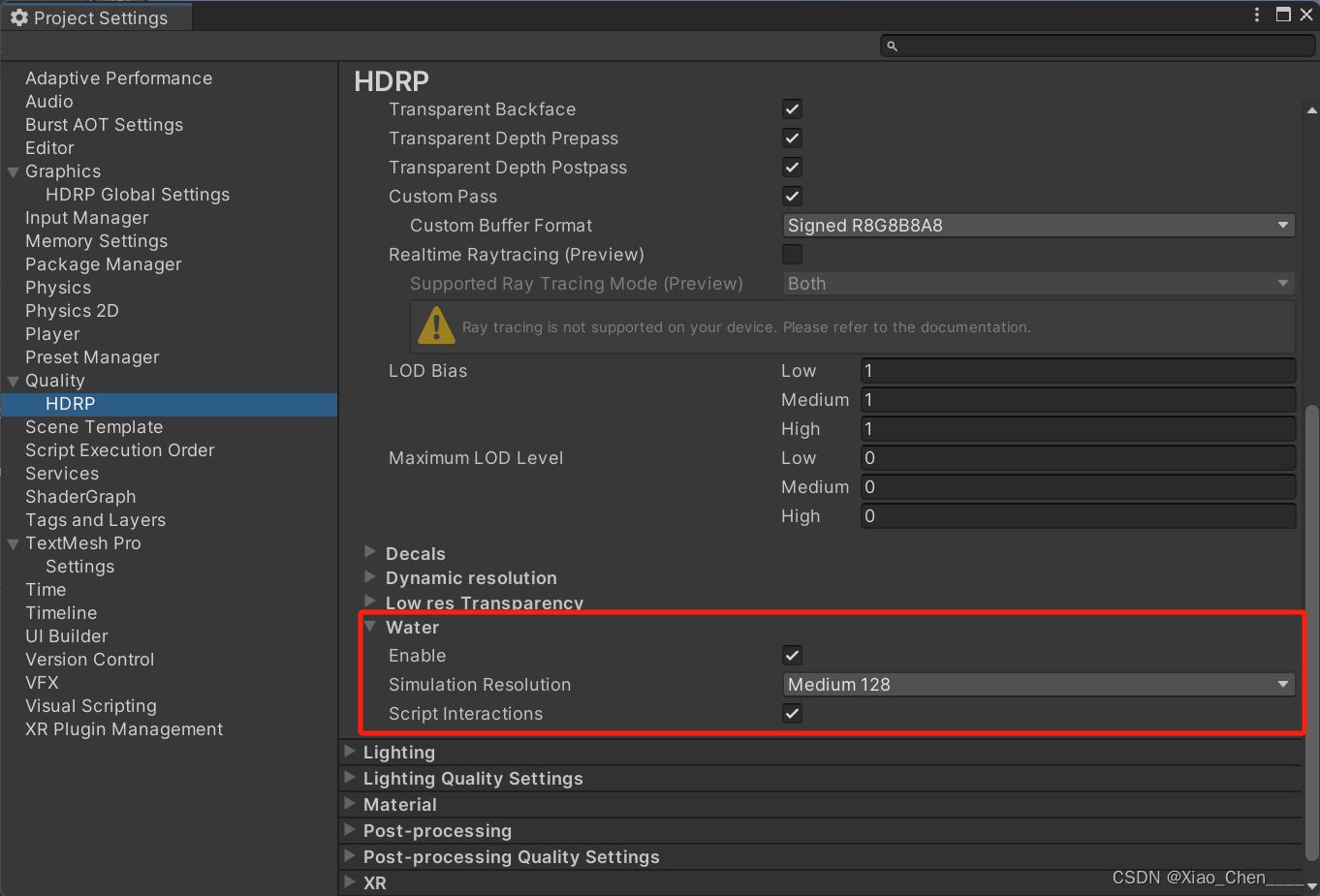
Task: Click the LOD Bias Low input field
Action: click(x=1078, y=370)
